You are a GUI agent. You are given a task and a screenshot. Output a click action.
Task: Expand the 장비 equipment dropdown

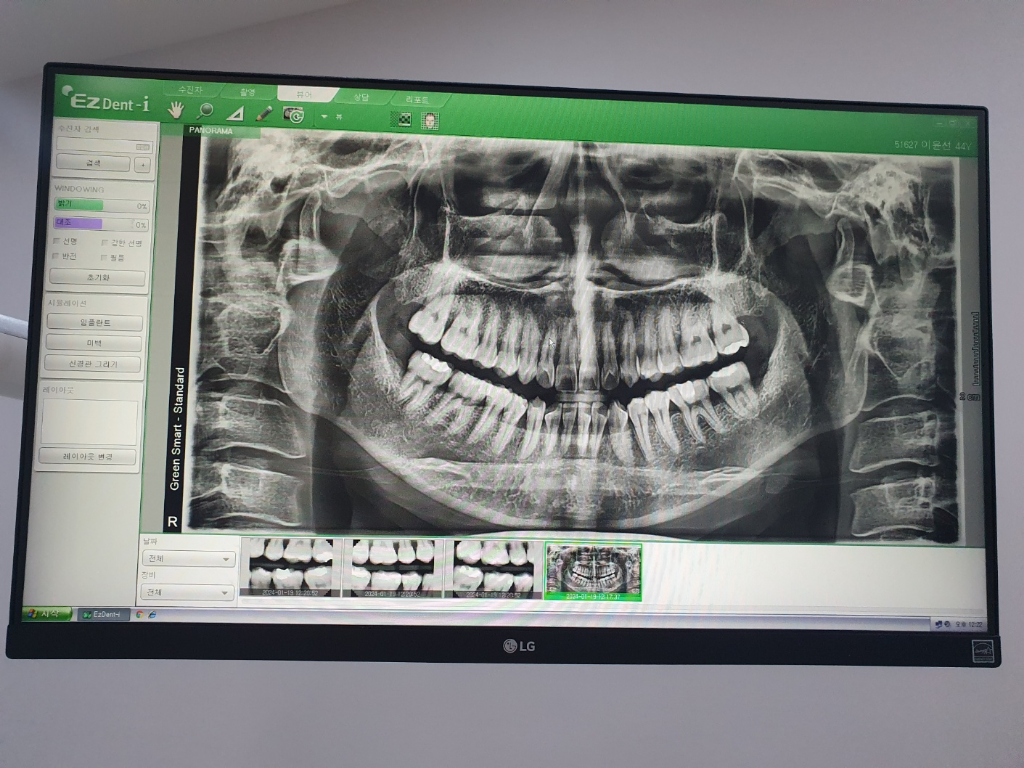[x=189, y=592]
